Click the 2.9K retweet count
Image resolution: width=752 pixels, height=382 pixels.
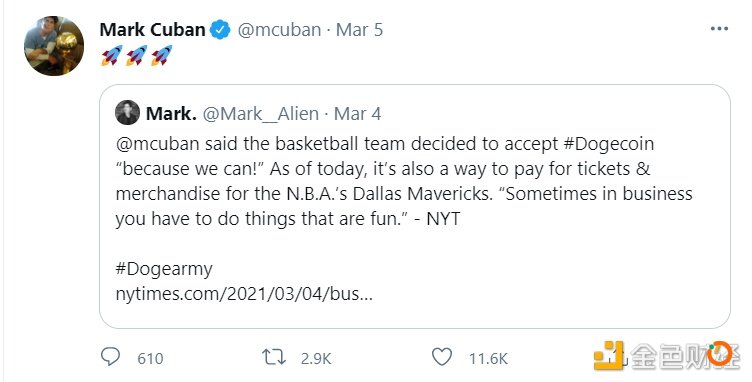pyautogui.click(x=316, y=359)
